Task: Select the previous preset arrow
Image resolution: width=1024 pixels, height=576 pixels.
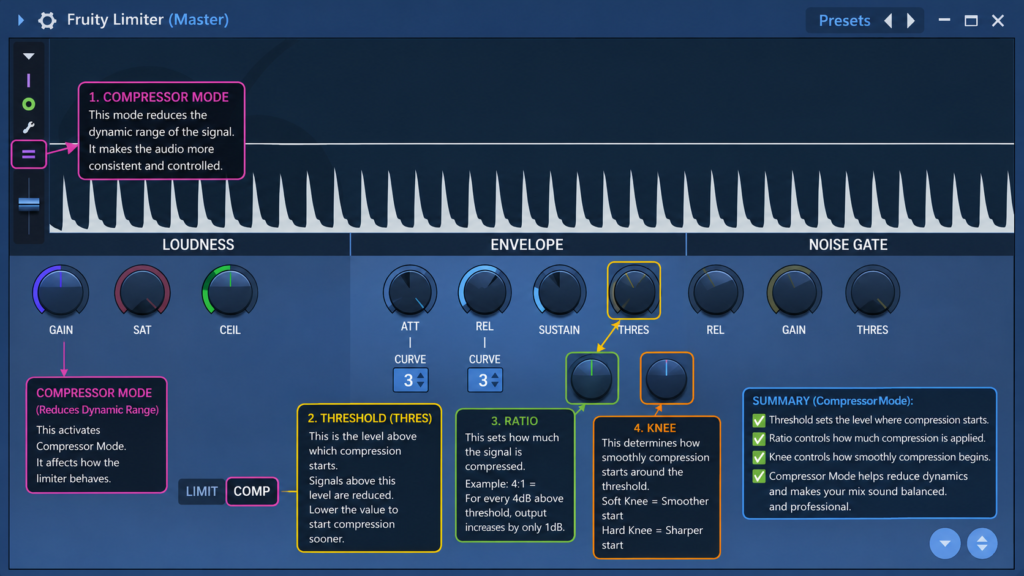Action: (888, 21)
